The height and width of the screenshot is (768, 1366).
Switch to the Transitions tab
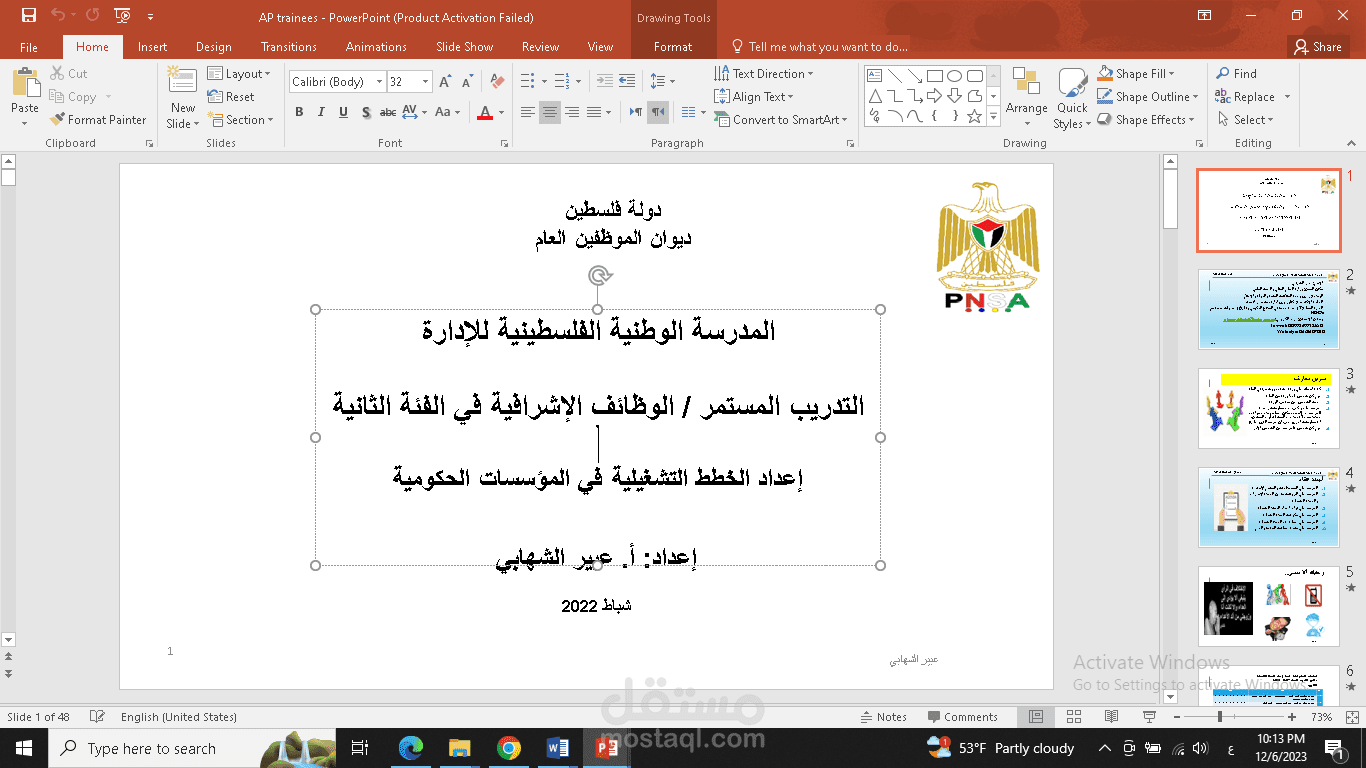tap(288, 47)
